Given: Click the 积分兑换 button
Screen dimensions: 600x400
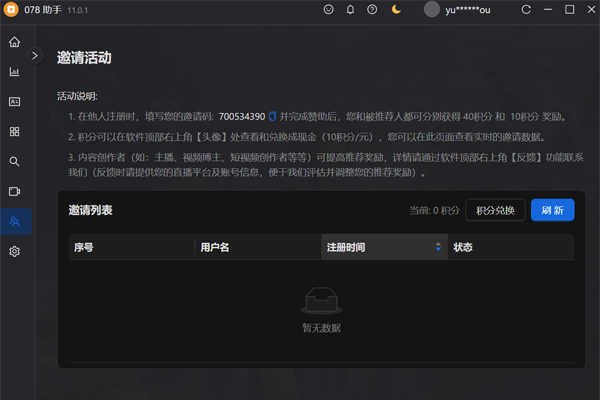Looking at the screenshot, I should [495, 210].
